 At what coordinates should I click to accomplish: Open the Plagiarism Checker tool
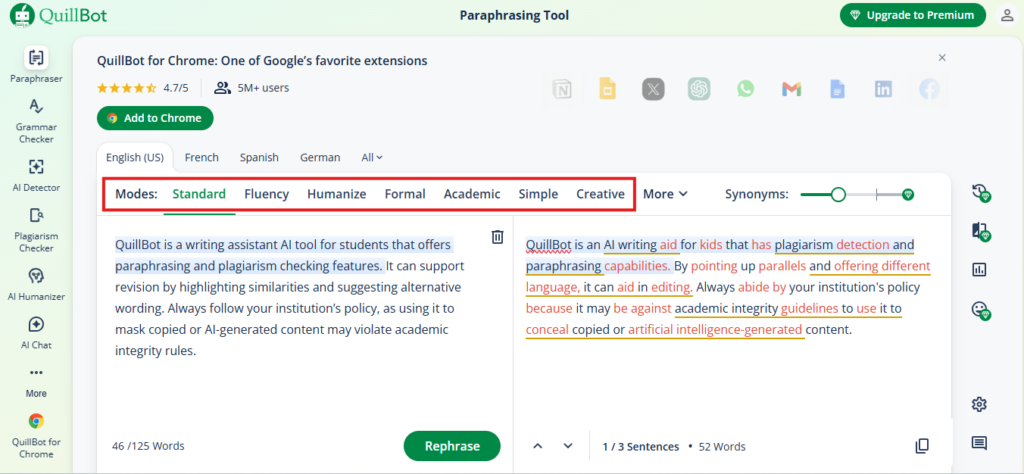click(x=36, y=230)
